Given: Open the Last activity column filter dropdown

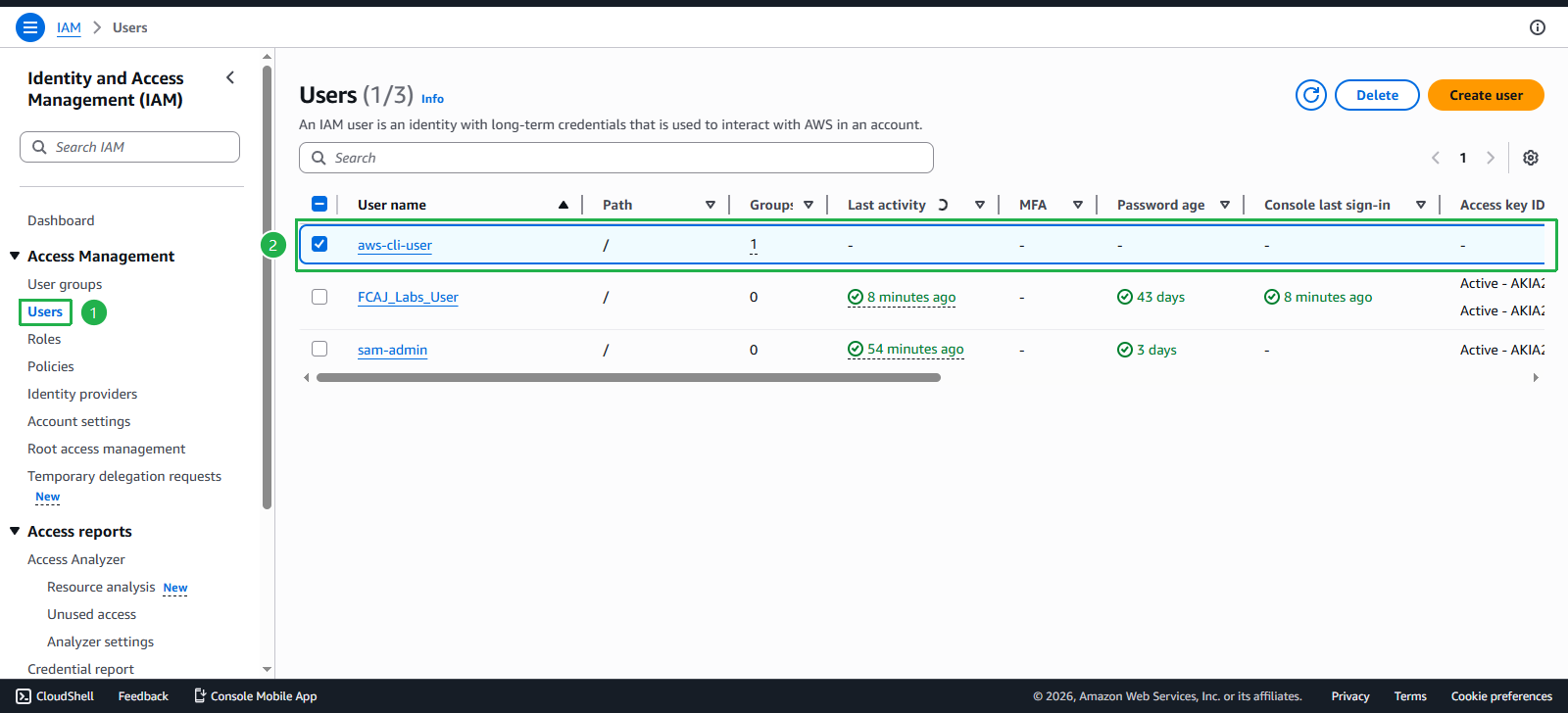Looking at the screenshot, I should [980, 205].
